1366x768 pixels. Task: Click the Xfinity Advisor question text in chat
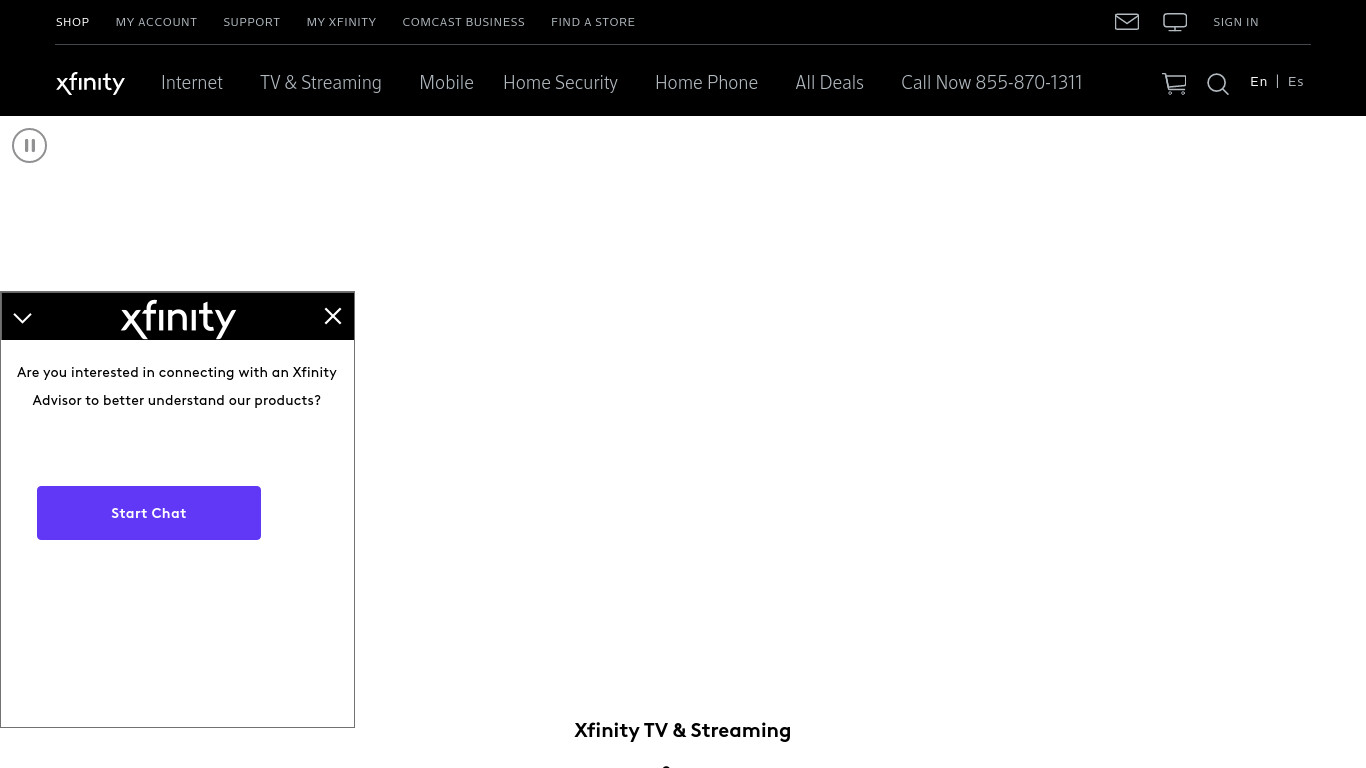coord(177,386)
